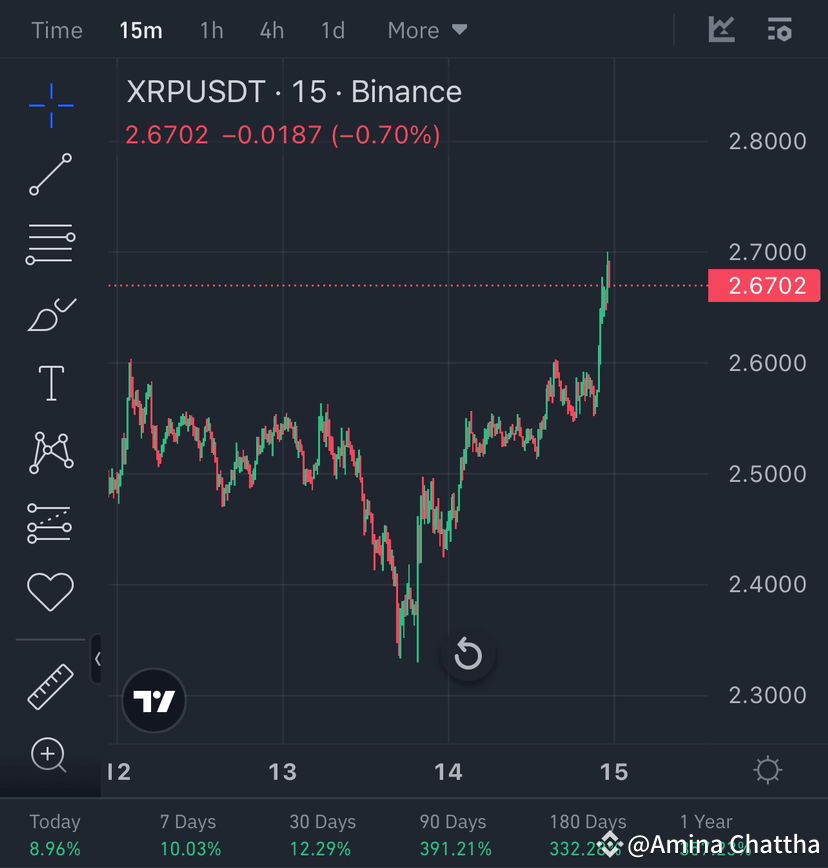Screen dimensions: 828x868
Task: Select the measure ruler tool
Action: click(x=50, y=687)
